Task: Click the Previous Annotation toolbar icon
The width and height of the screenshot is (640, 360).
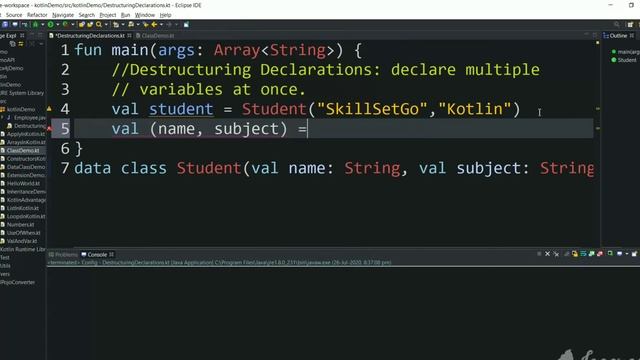Action: coord(131,24)
